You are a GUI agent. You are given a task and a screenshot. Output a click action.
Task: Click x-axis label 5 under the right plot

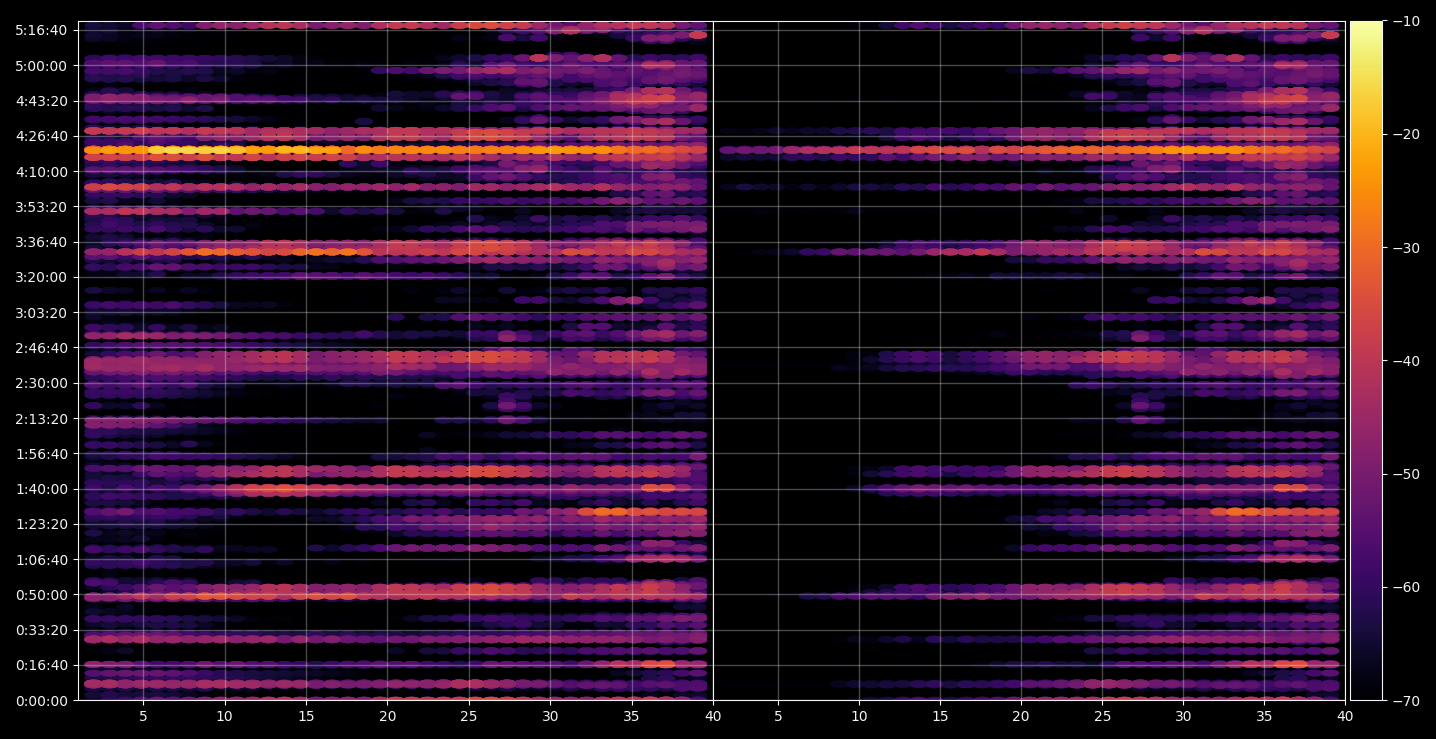click(x=777, y=716)
